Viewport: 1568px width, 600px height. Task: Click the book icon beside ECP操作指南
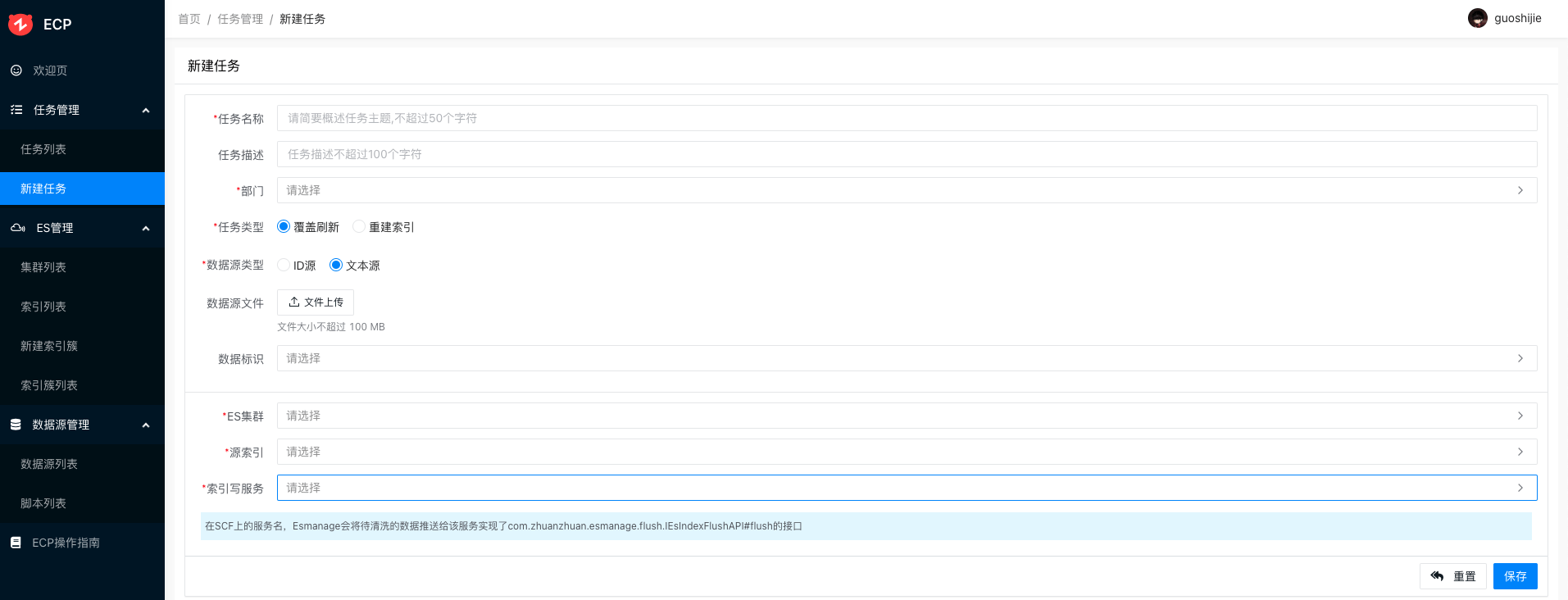pyautogui.click(x=16, y=543)
